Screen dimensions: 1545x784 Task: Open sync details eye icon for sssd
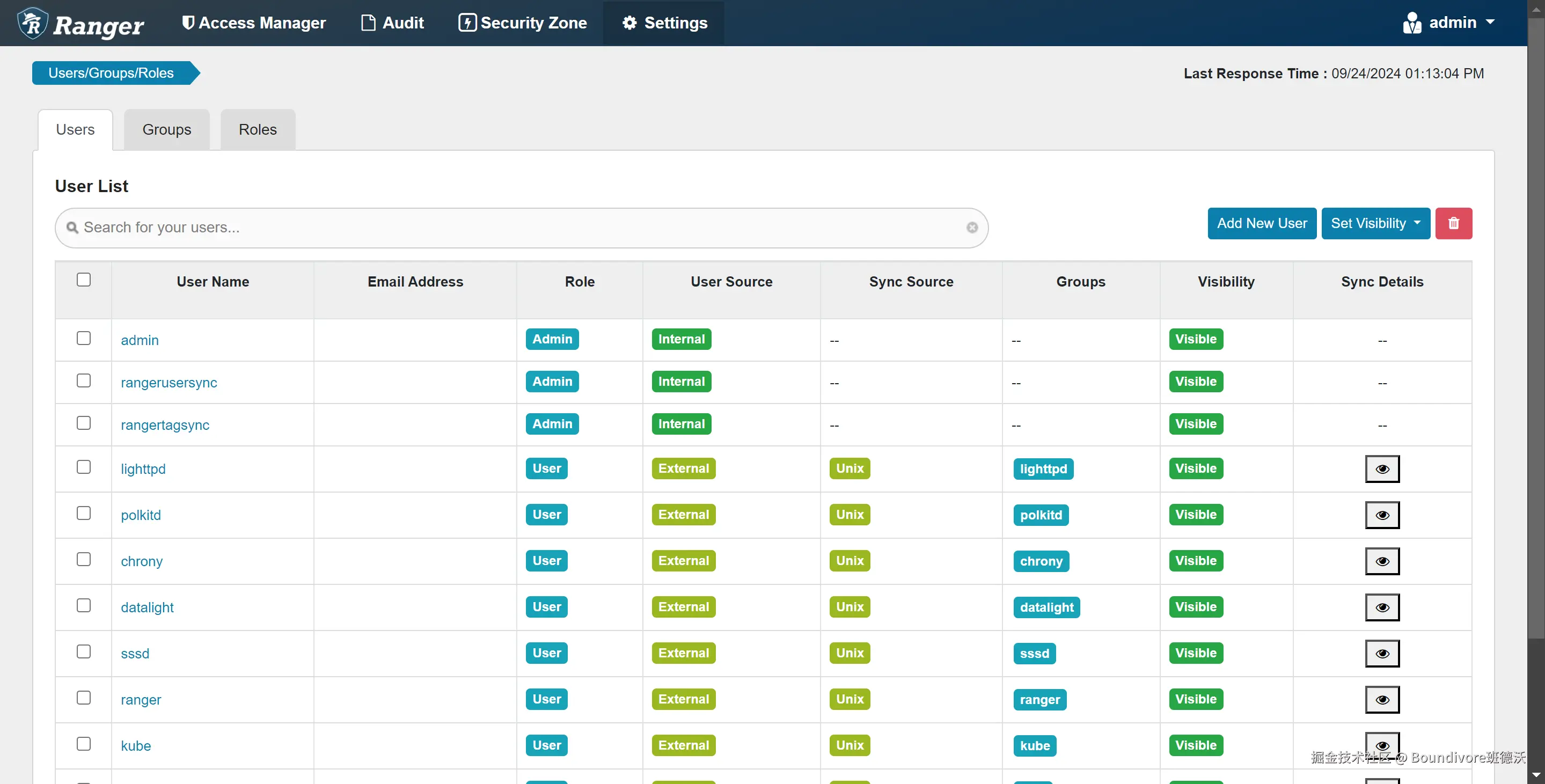(x=1382, y=653)
